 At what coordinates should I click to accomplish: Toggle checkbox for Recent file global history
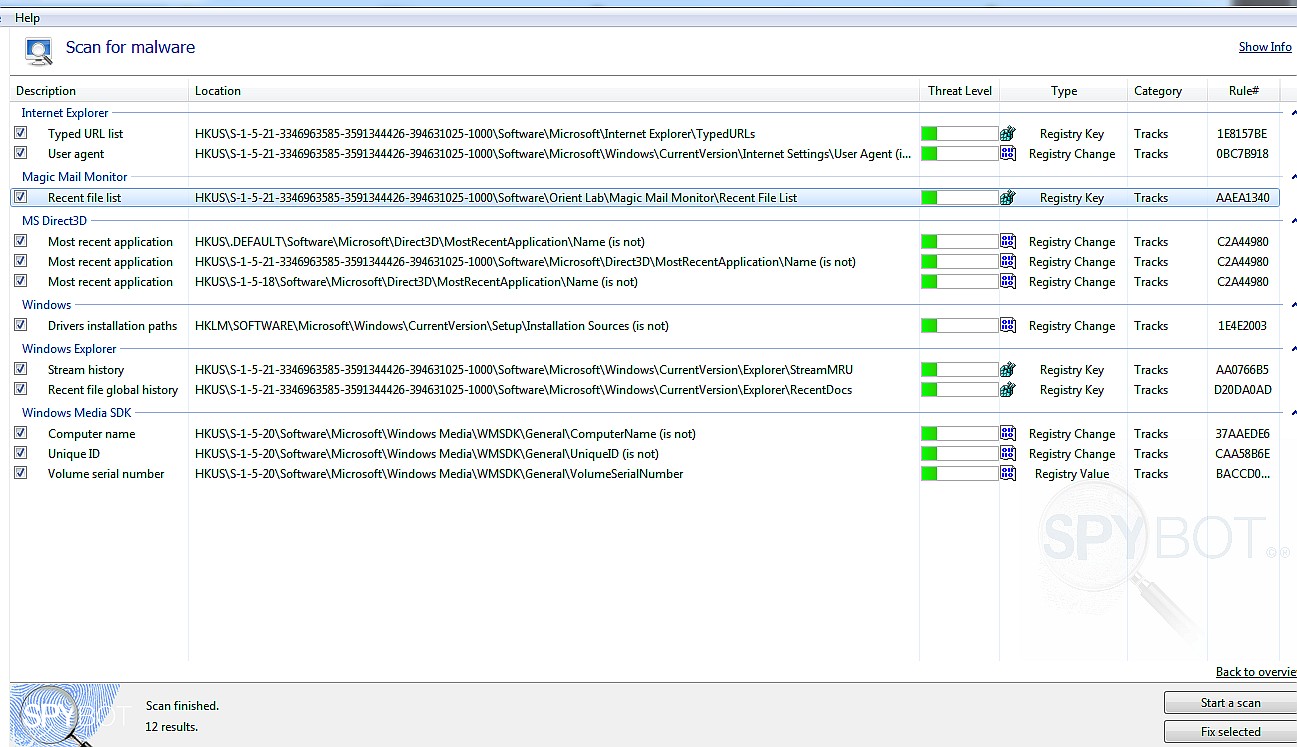click(x=21, y=389)
